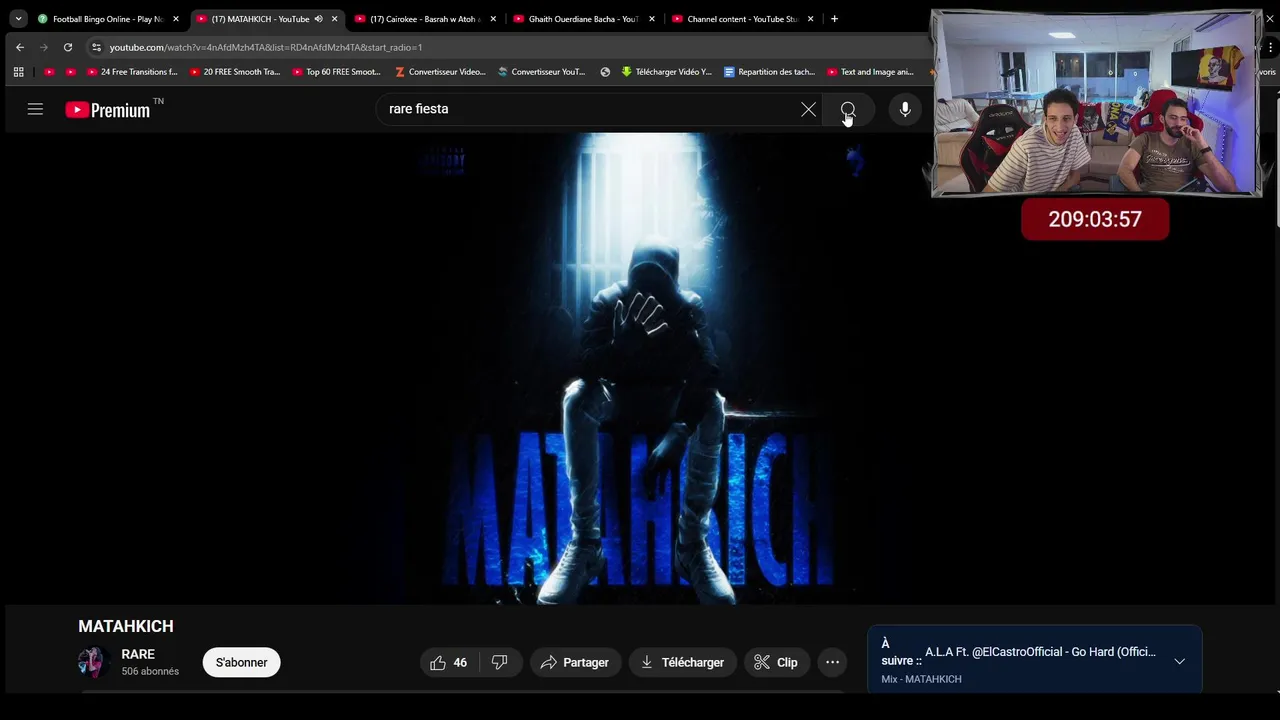Screen dimensions: 1280x720
Task: Open the Convertisseur YouT bookmark
Action: [542, 72]
